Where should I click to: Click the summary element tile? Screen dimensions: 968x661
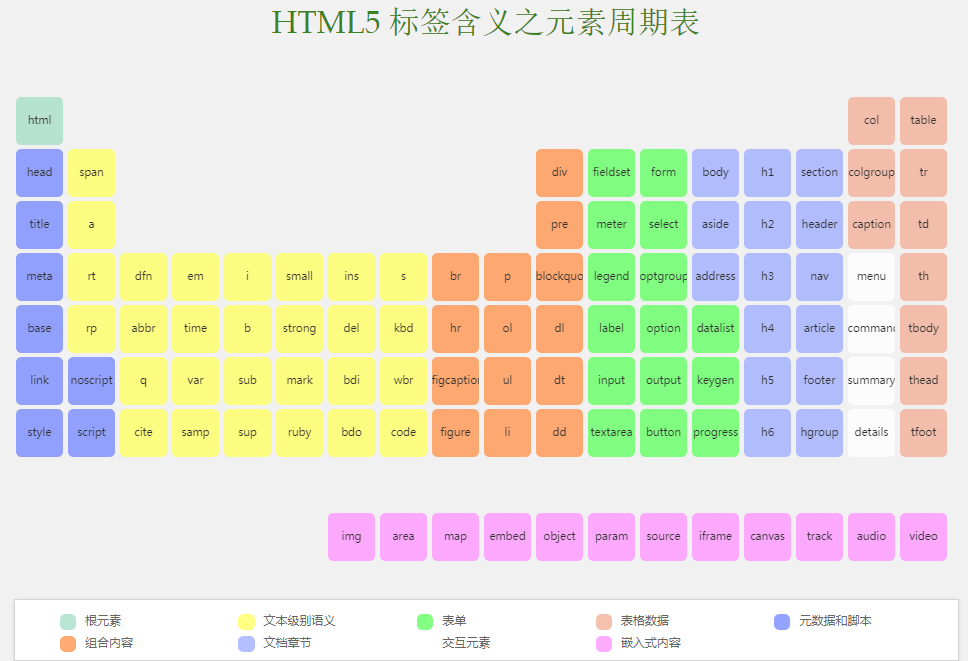[x=871, y=380]
